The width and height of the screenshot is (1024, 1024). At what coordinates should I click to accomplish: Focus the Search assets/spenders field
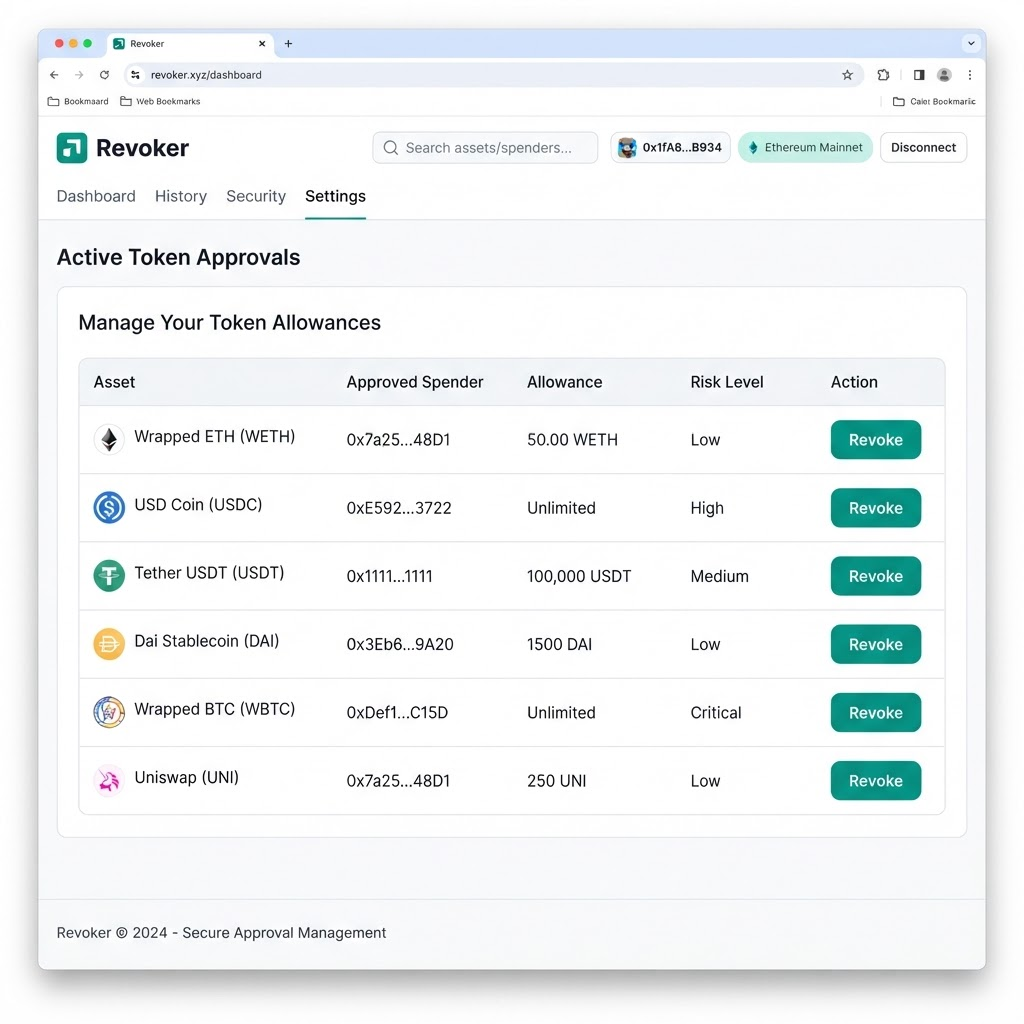click(485, 148)
